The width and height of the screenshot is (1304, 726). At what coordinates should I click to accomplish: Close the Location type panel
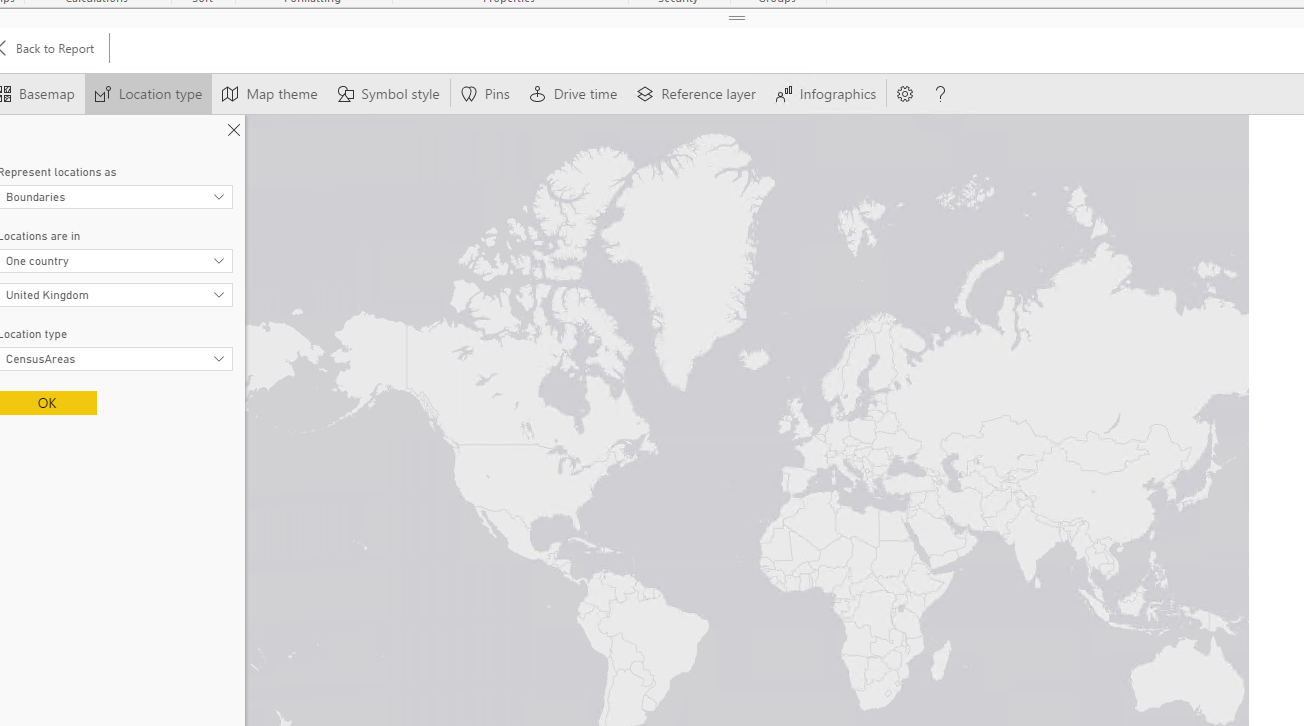234,130
